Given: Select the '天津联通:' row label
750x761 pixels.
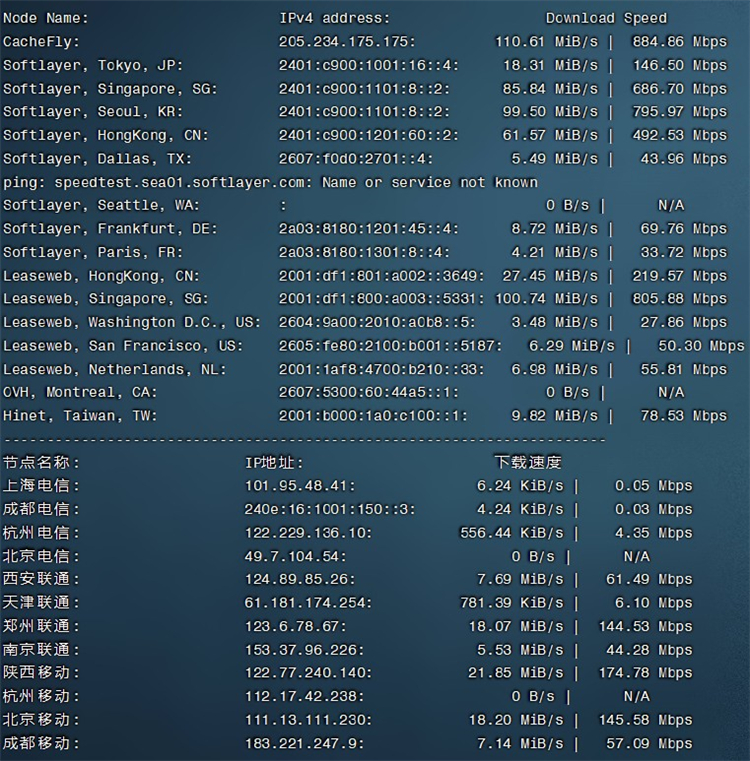Looking at the screenshot, I should point(41,603).
